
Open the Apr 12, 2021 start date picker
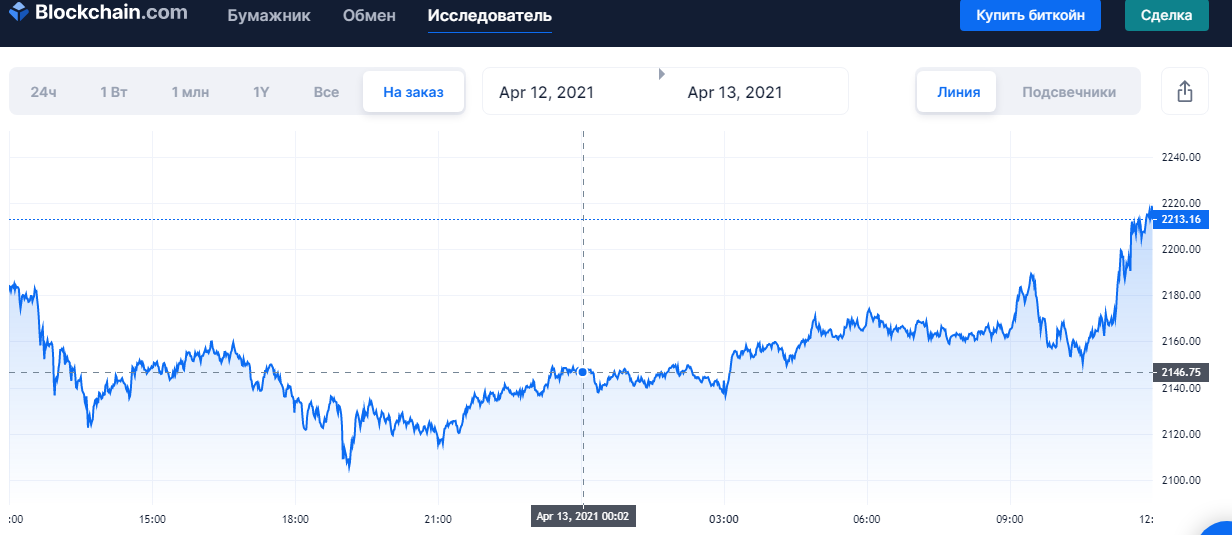click(546, 92)
